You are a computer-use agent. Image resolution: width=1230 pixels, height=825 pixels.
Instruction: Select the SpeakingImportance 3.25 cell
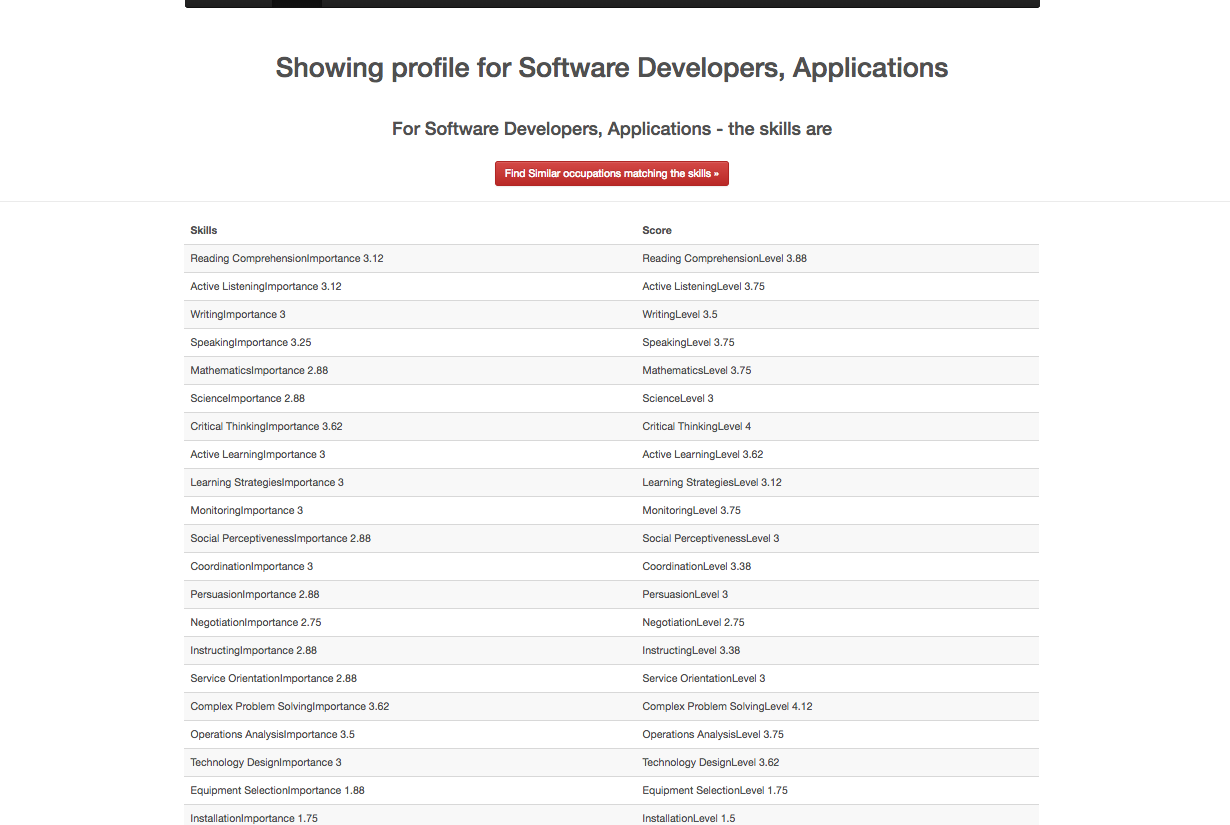coord(411,342)
